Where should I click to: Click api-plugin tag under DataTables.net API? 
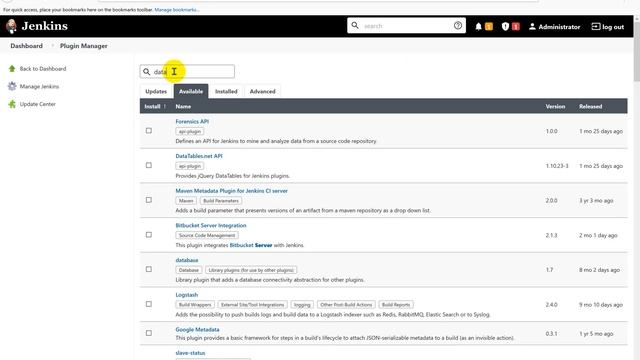pos(190,166)
